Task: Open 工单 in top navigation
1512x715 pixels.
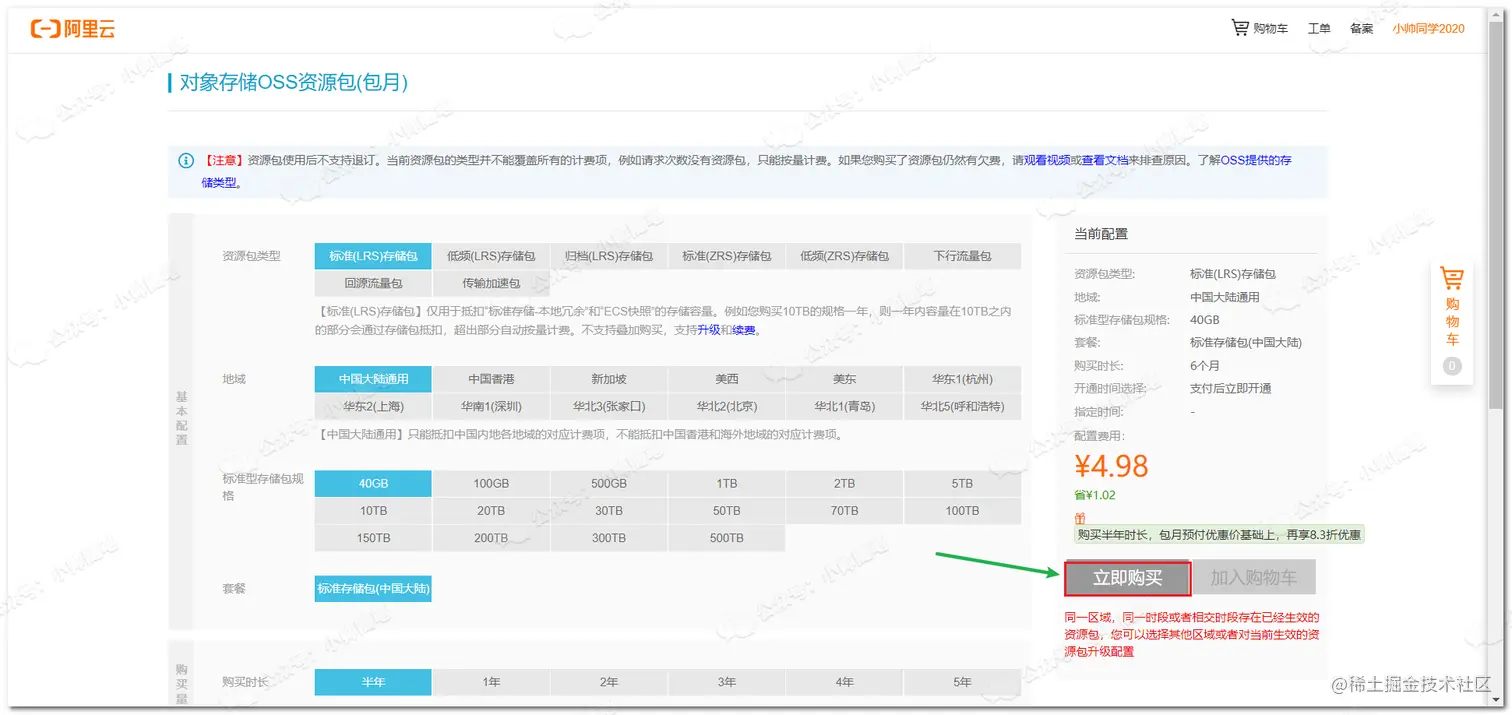Action: point(1319,29)
